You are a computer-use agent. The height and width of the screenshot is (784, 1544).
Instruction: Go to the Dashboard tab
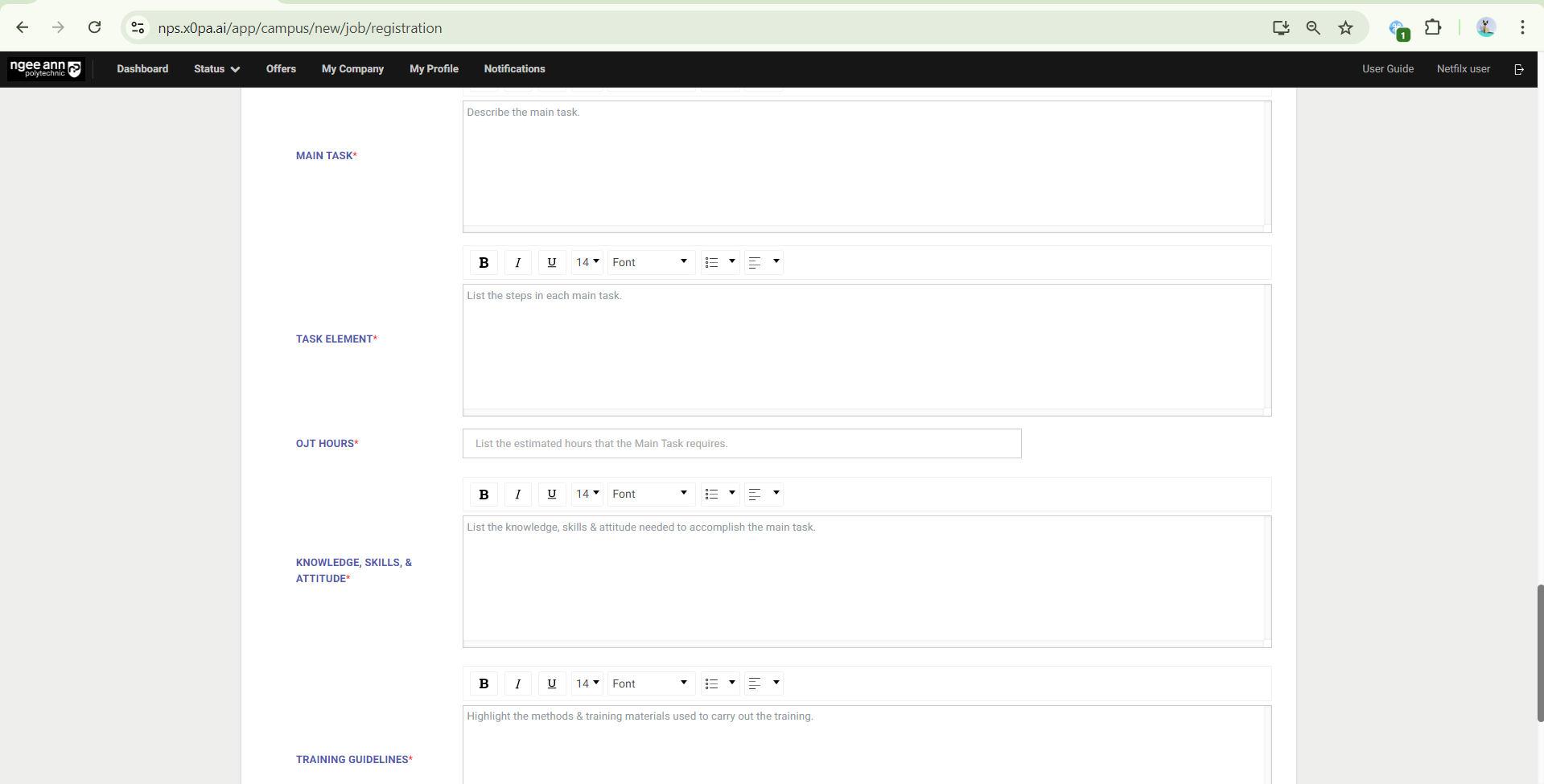pos(142,69)
